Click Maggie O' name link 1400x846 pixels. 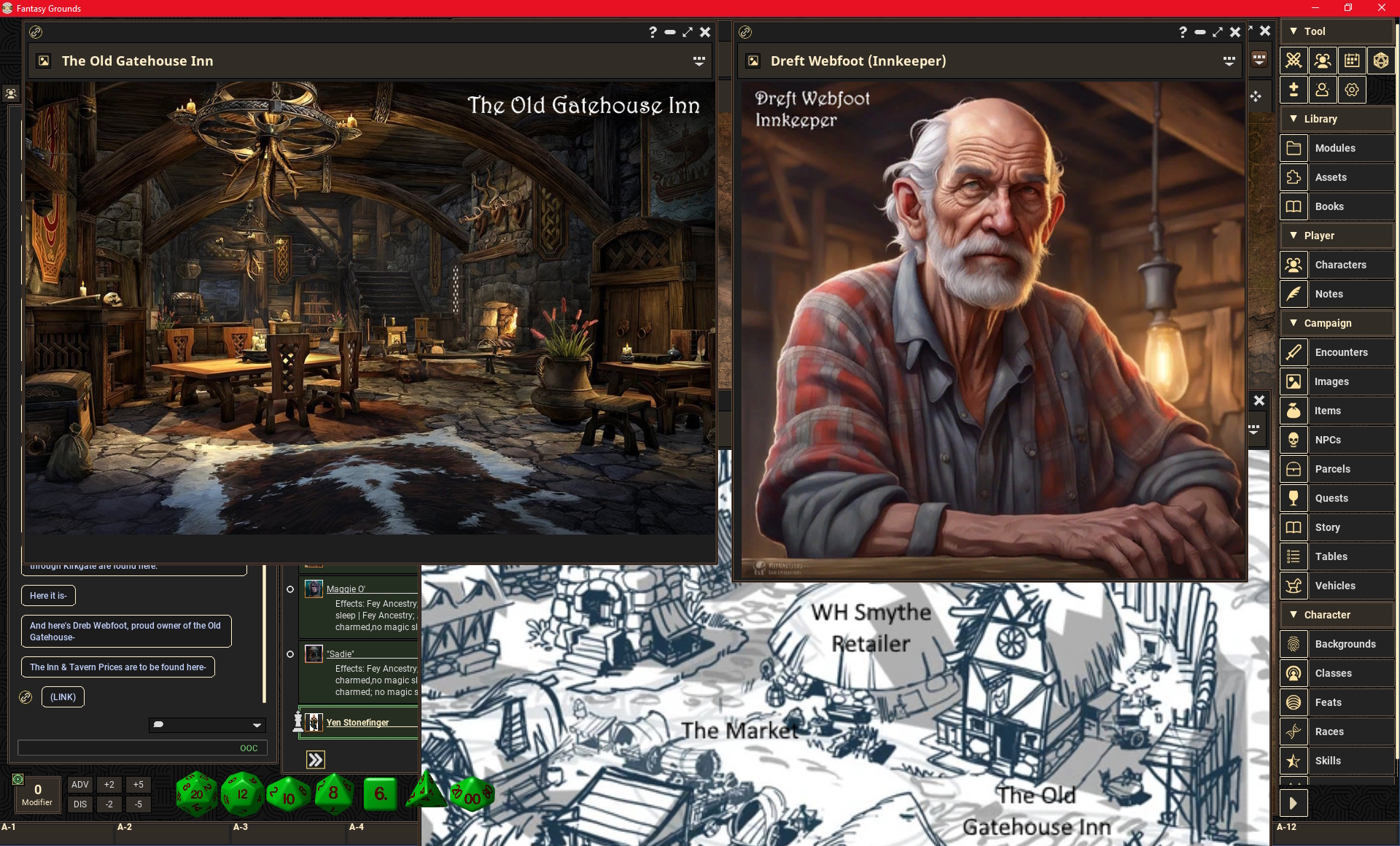tap(346, 589)
